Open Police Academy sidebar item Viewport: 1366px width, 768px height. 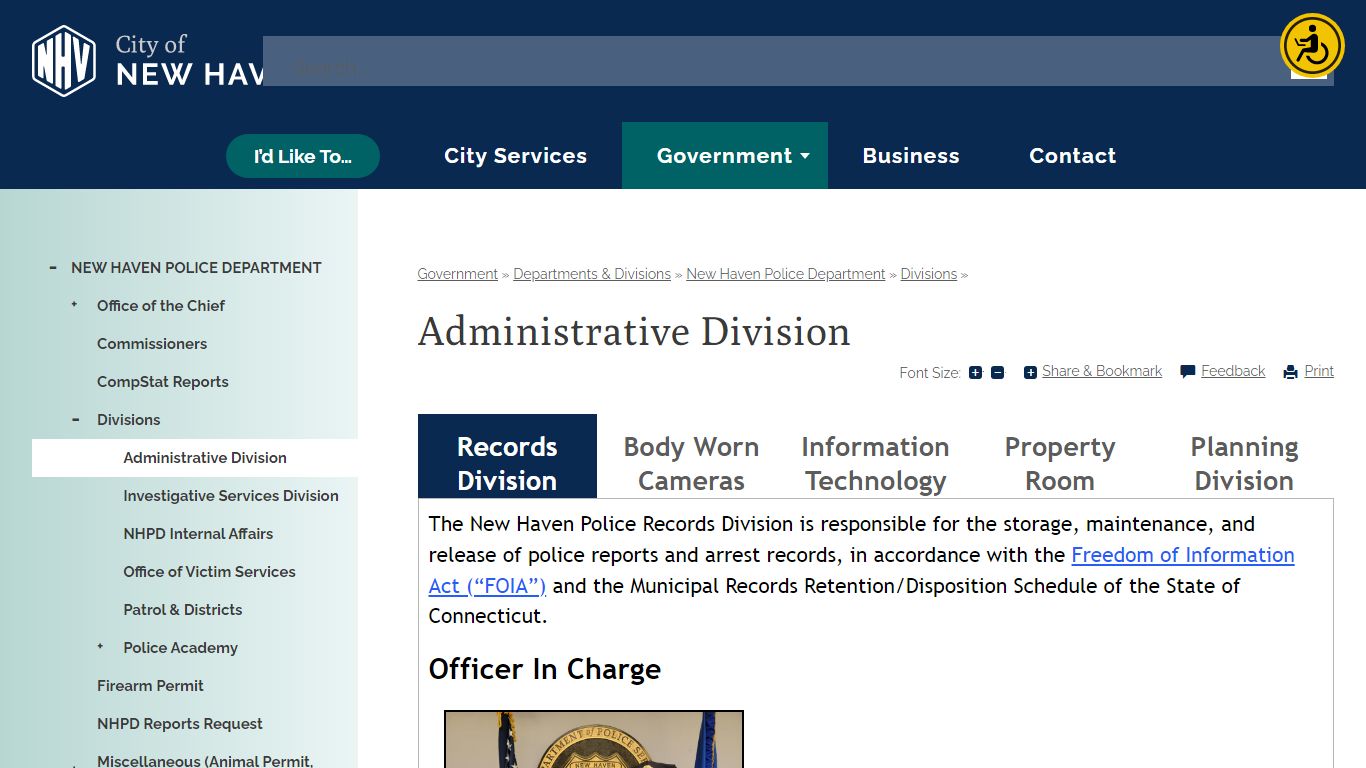point(181,648)
